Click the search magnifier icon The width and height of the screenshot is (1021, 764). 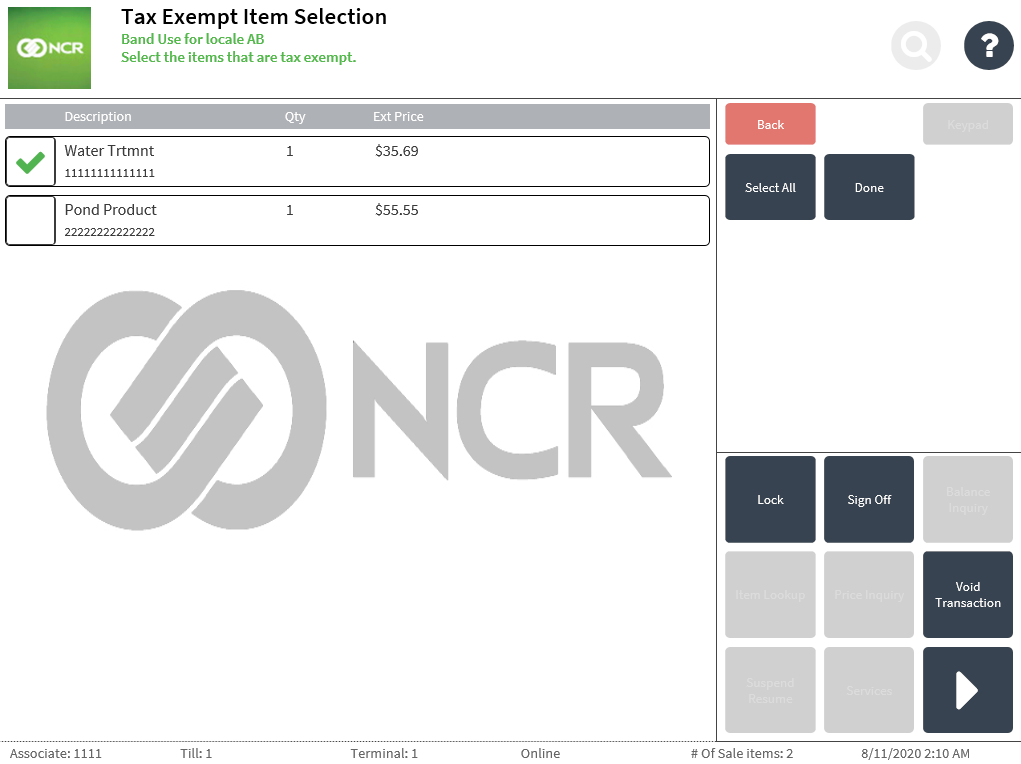916,46
